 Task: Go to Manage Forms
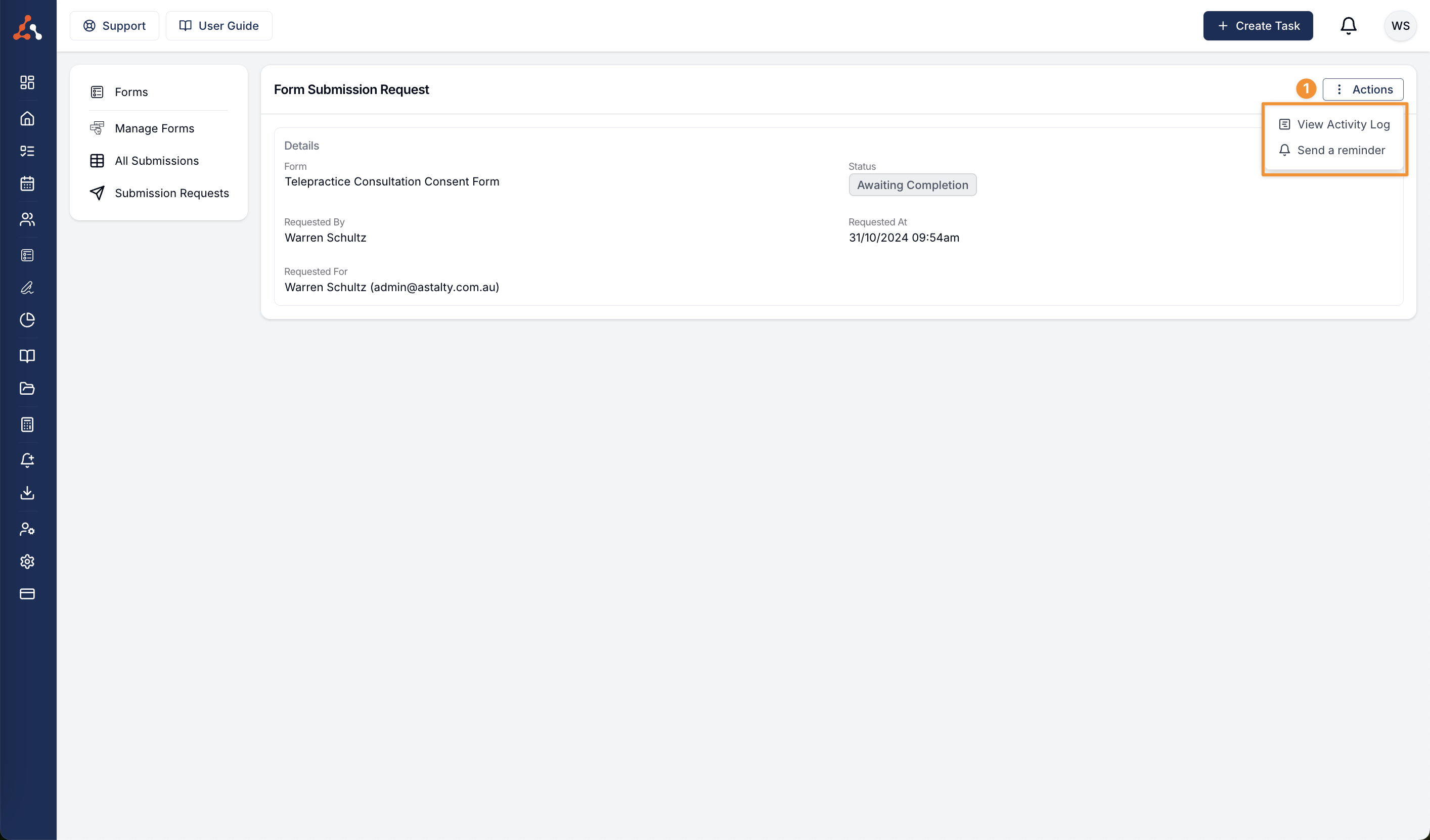click(x=142, y=128)
